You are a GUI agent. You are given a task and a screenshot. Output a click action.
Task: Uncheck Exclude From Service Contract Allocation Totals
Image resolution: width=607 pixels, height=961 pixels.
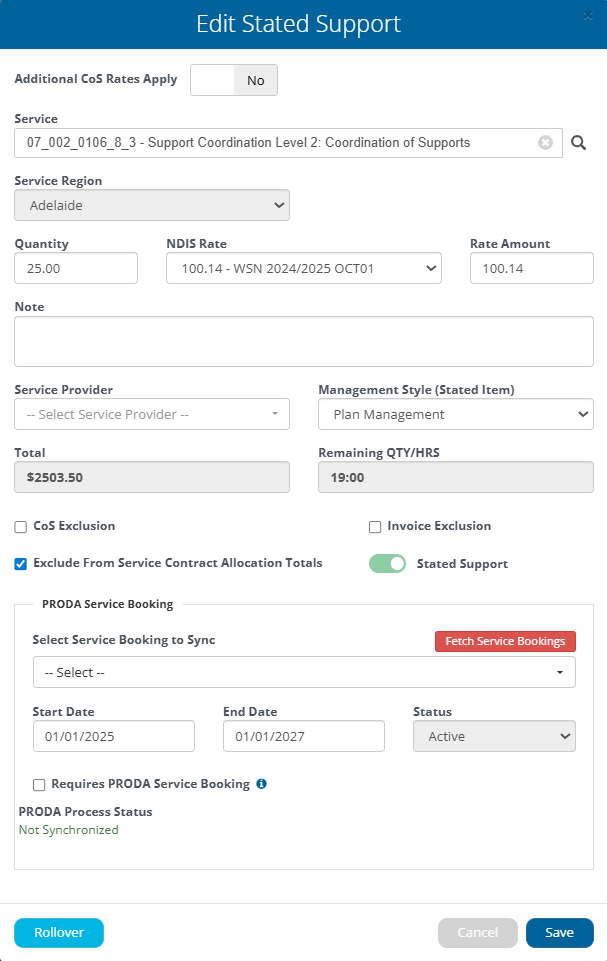(x=21, y=564)
